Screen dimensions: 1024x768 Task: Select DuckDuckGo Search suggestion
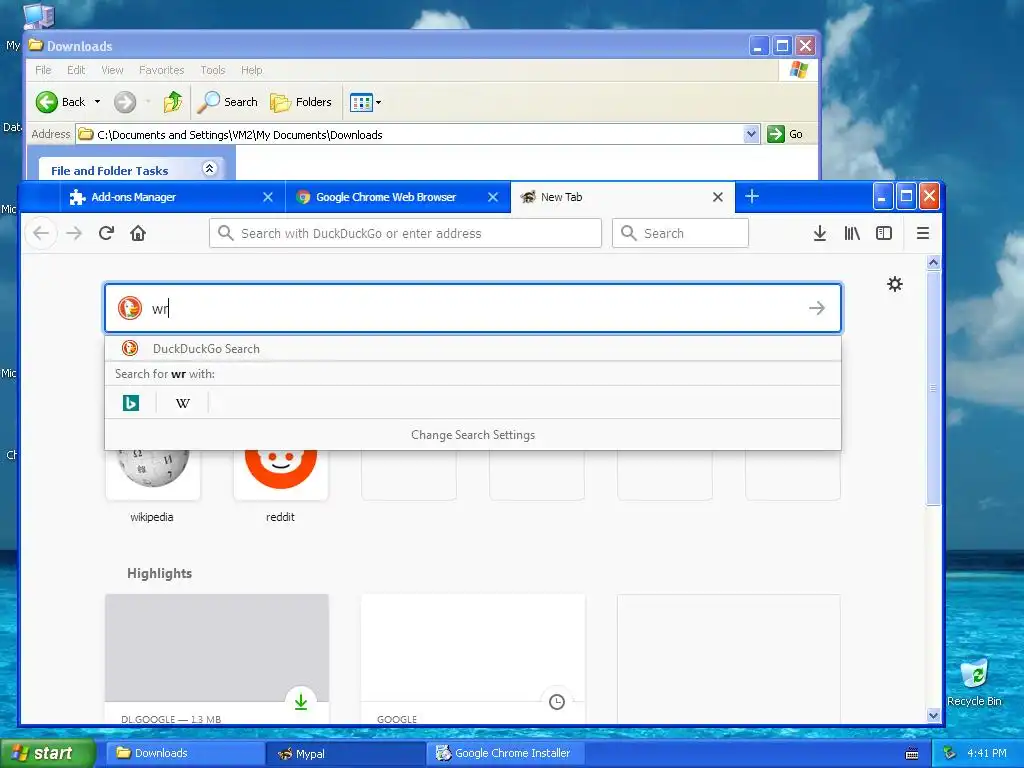tap(473, 349)
